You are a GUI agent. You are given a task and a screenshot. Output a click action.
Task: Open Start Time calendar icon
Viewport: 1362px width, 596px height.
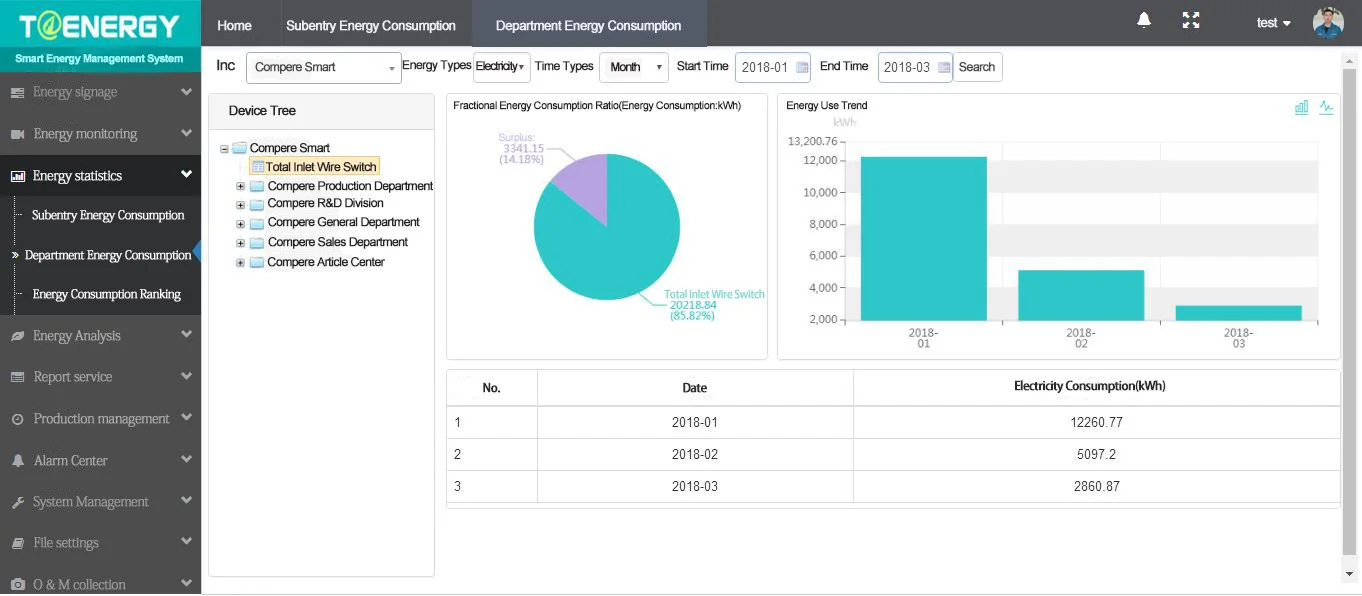pyautogui.click(x=801, y=68)
